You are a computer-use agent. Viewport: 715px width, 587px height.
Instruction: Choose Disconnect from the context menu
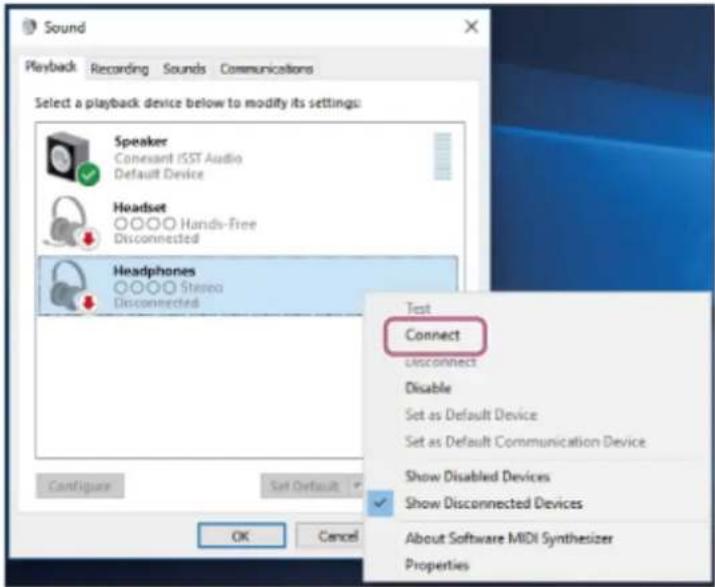click(x=440, y=362)
